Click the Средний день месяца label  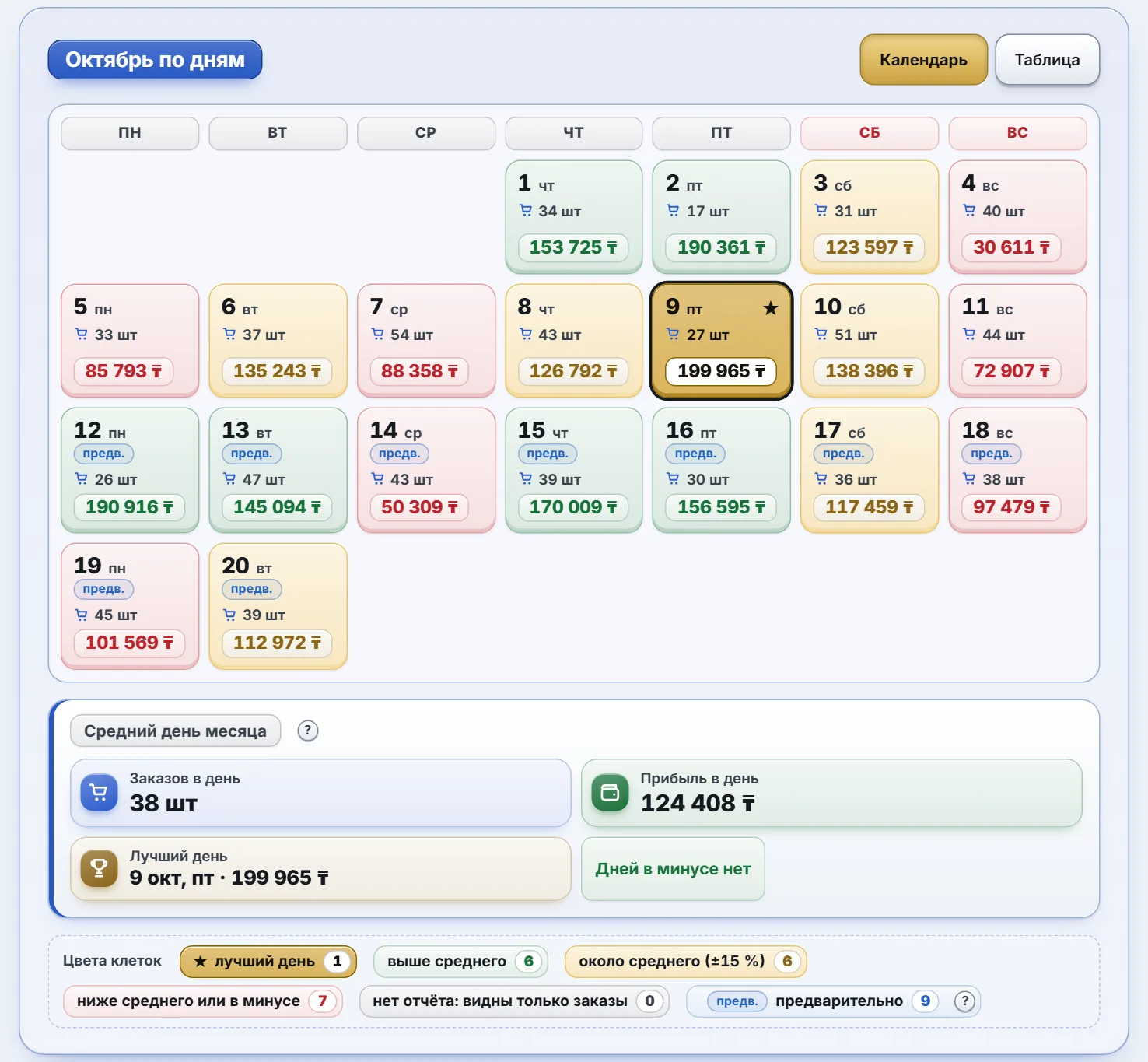pyautogui.click(x=175, y=731)
